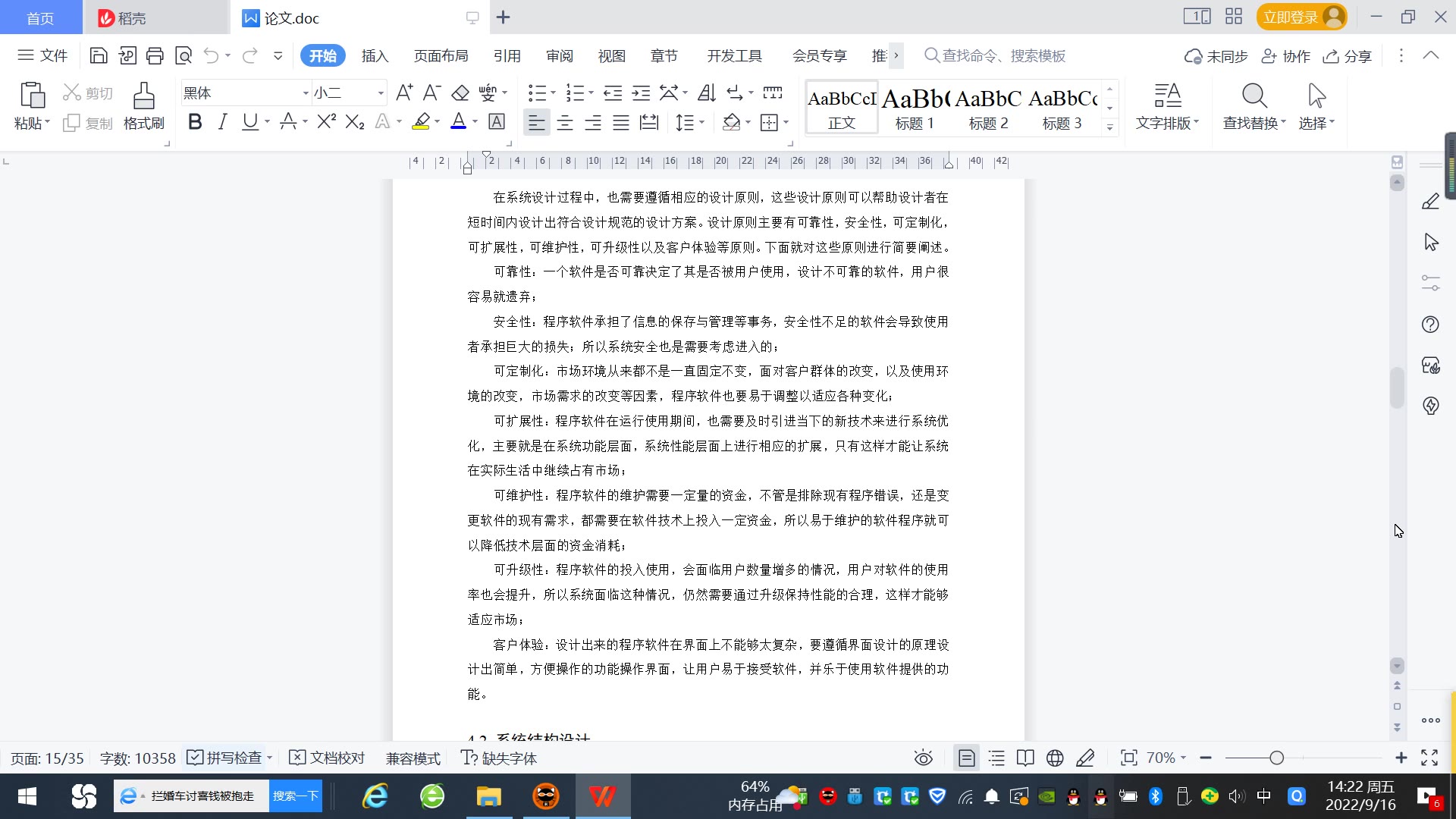1456x819 pixels.
Task: Open the font name dropdown showing 黑体
Action: [x=306, y=93]
